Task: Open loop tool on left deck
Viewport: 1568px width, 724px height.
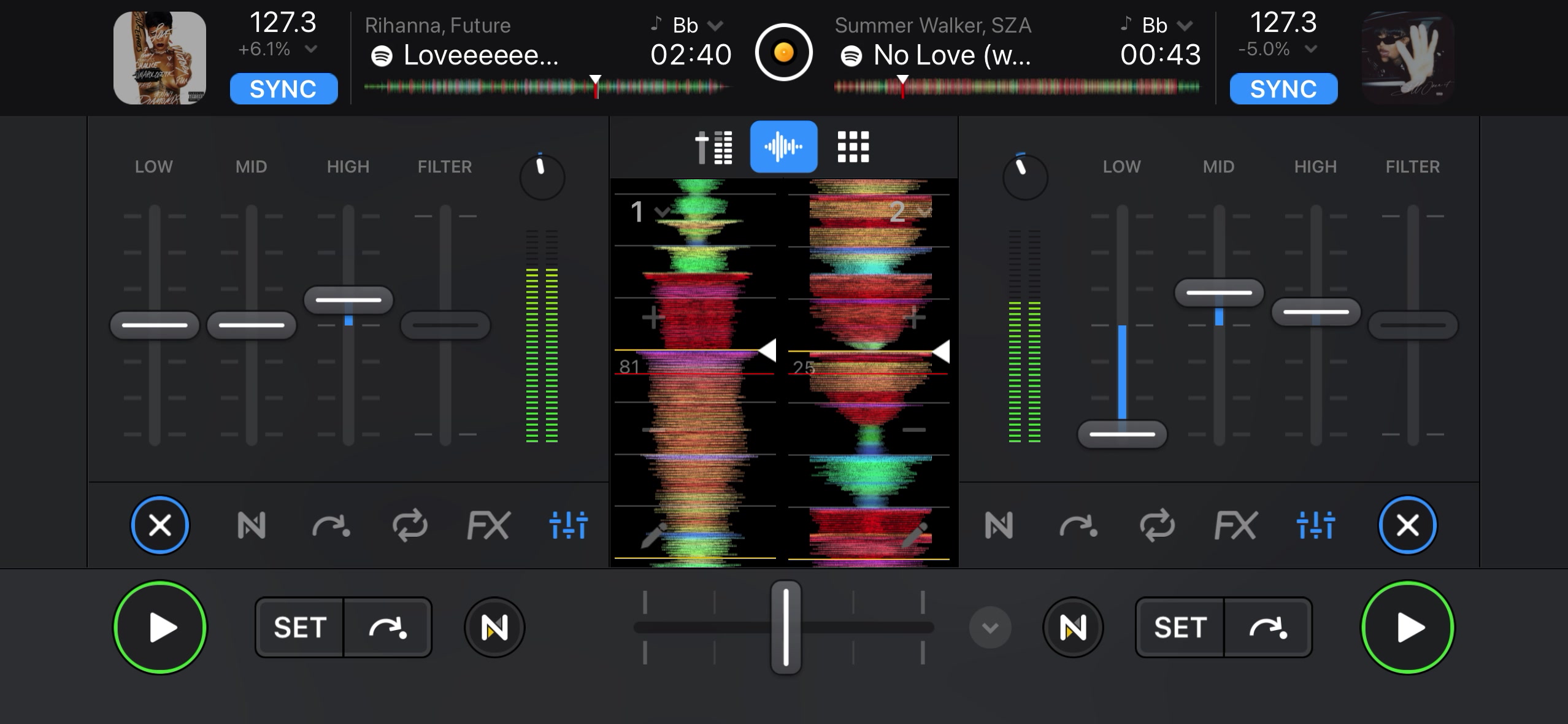Action: point(410,525)
